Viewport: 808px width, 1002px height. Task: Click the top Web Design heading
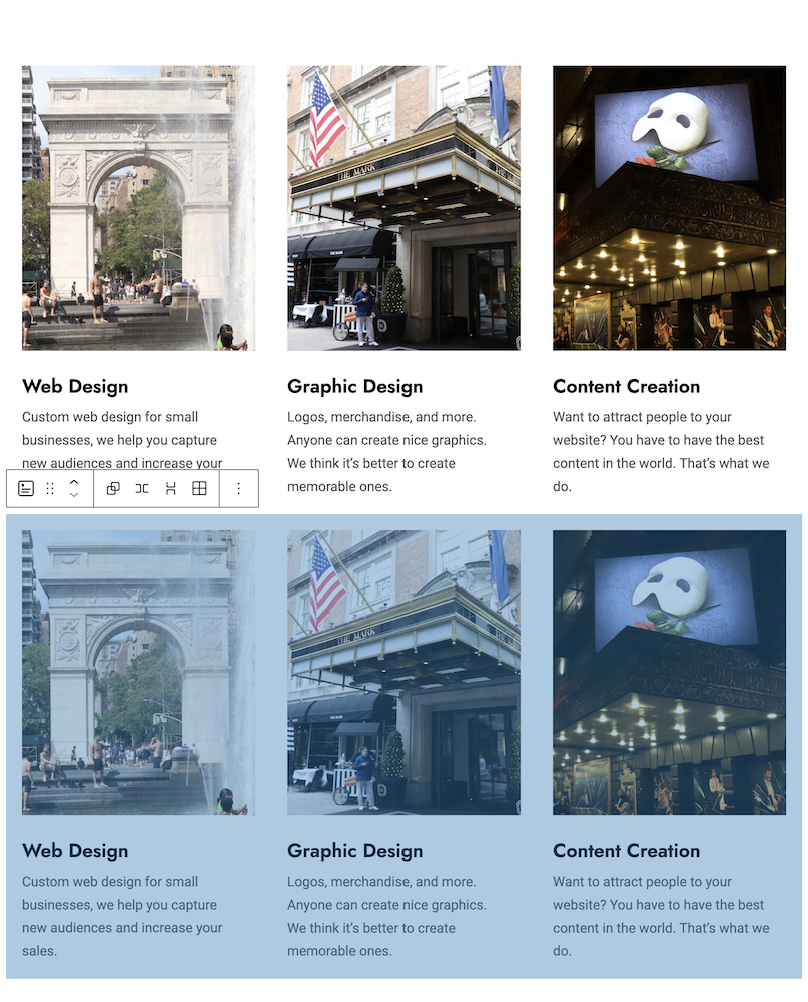click(x=75, y=386)
